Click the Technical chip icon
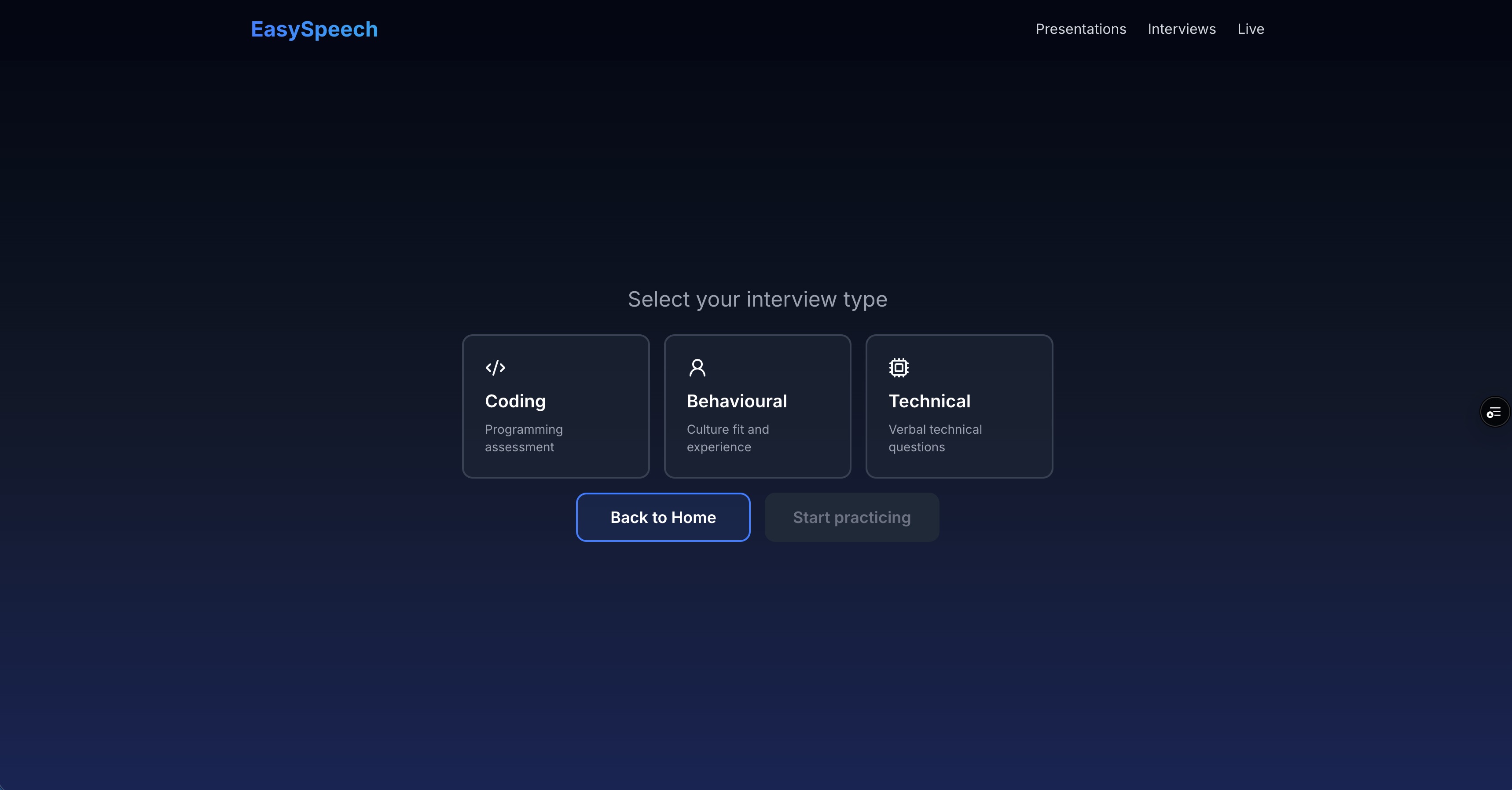 [x=899, y=367]
